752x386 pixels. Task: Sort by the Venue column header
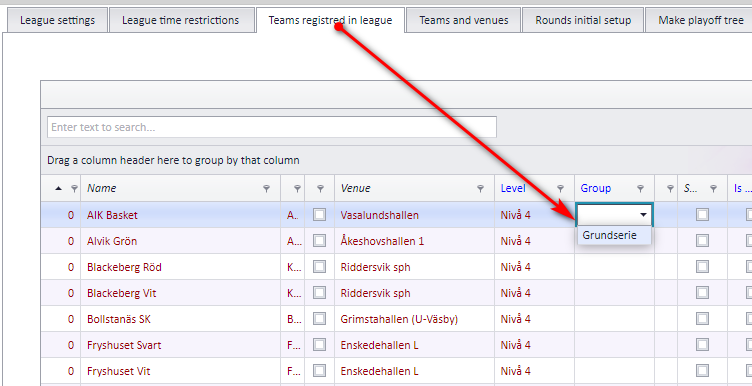[415, 188]
